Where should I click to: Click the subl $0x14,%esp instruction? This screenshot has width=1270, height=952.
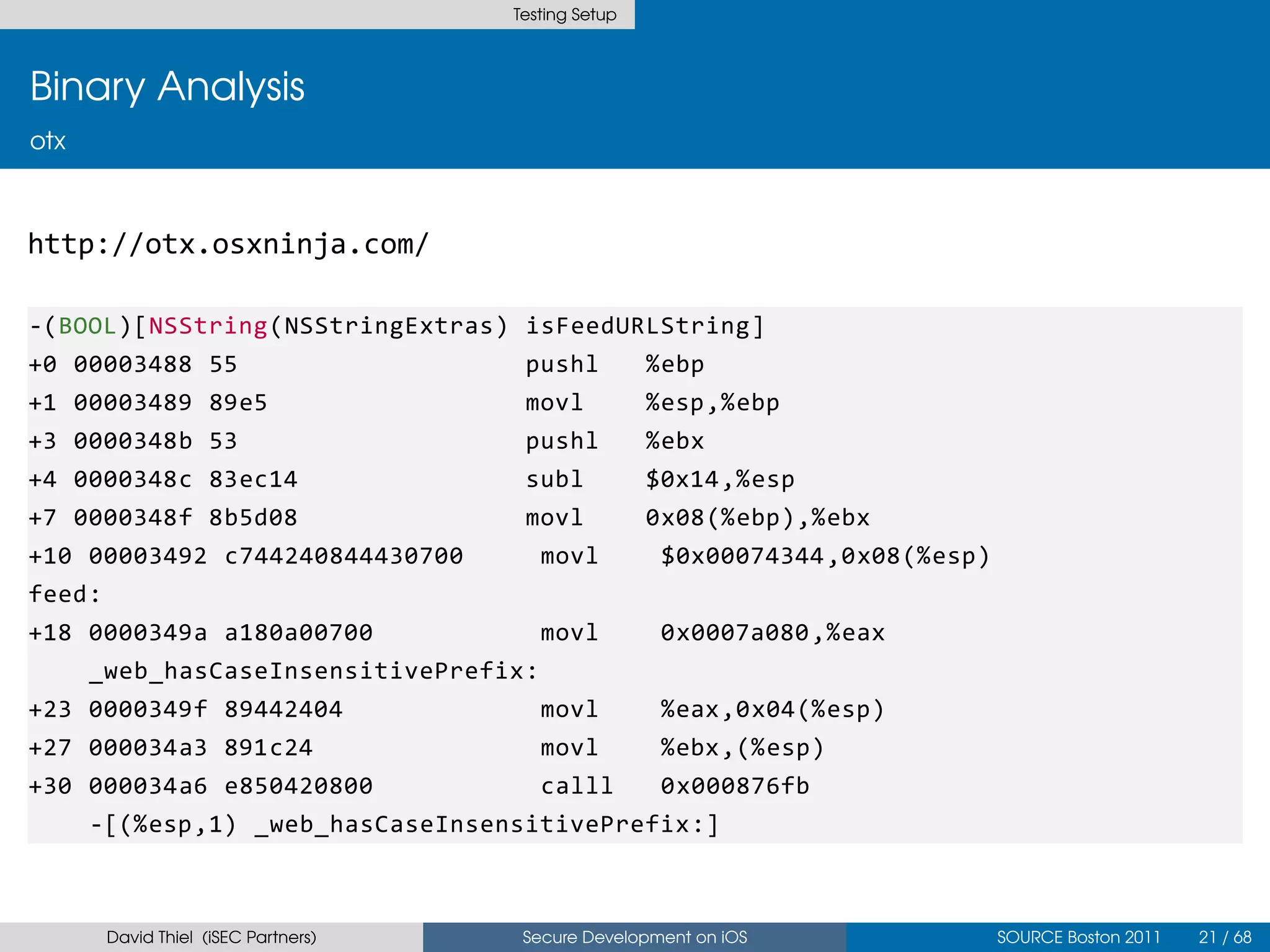point(659,480)
